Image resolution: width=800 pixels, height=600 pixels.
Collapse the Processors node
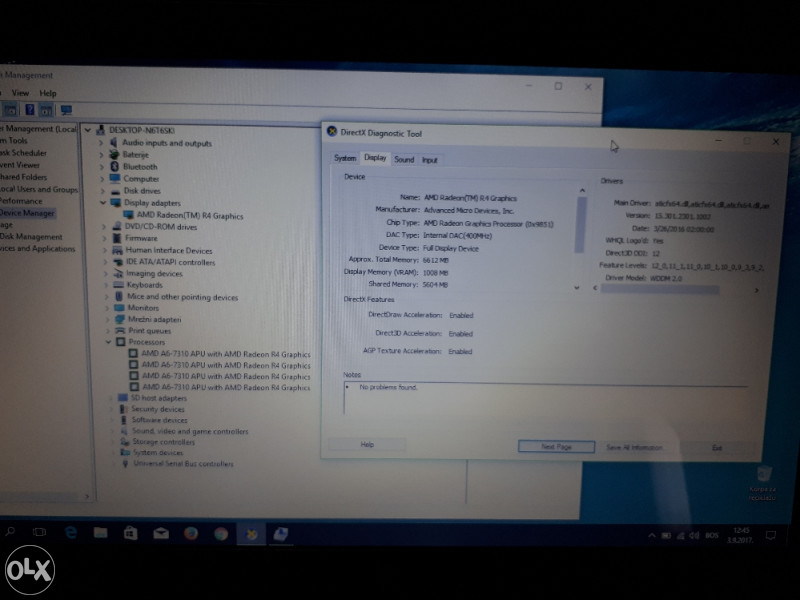coord(108,342)
